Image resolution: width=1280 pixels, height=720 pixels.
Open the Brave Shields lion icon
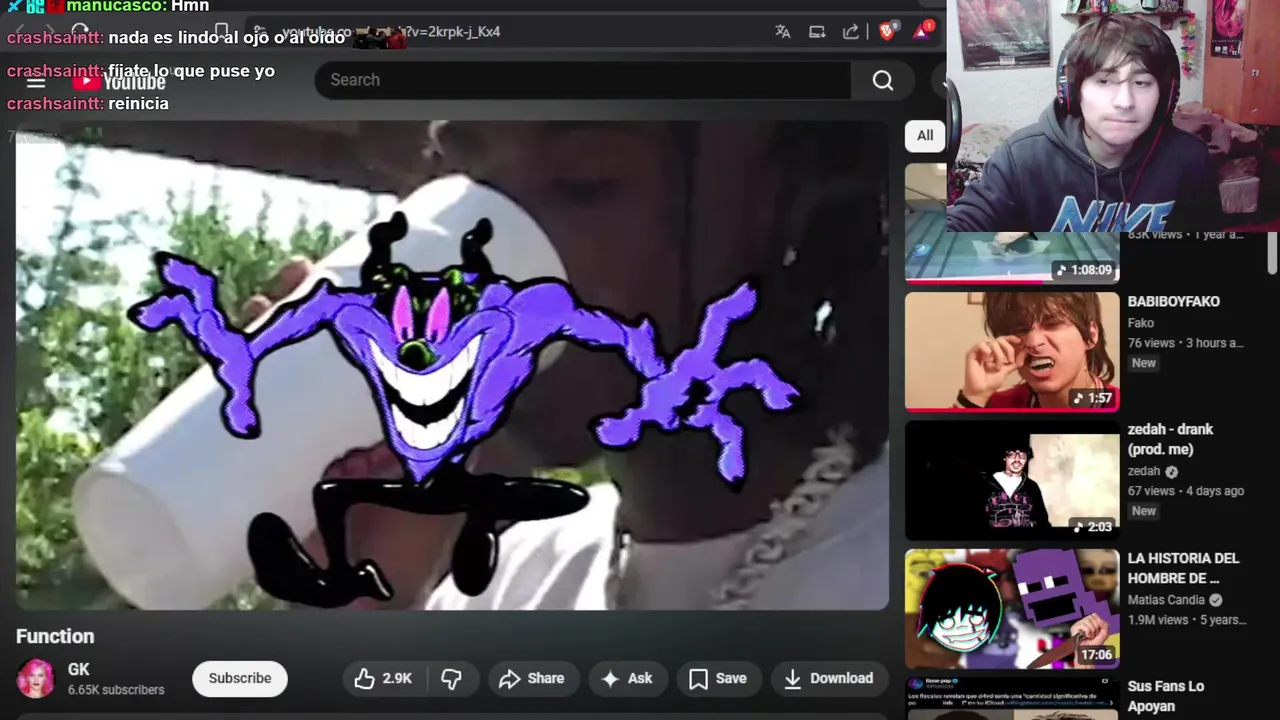point(887,31)
